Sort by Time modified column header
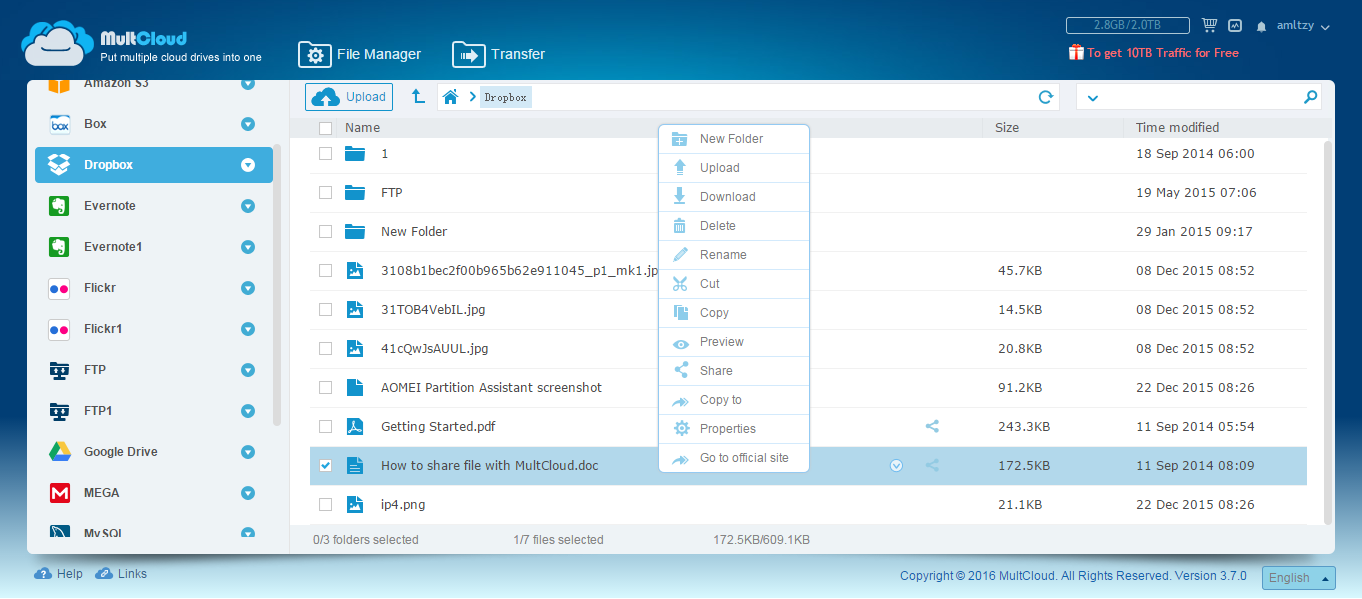Image resolution: width=1362 pixels, height=599 pixels. tap(1177, 128)
